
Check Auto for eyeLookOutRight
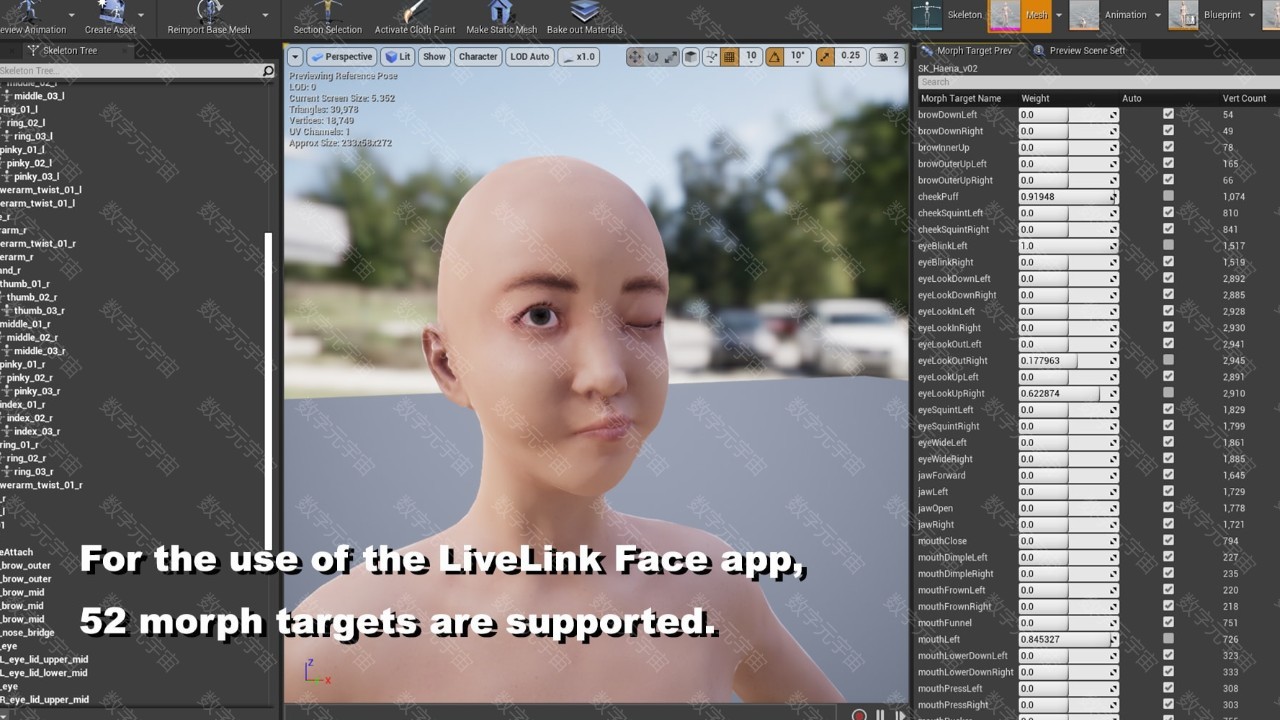(x=1168, y=361)
